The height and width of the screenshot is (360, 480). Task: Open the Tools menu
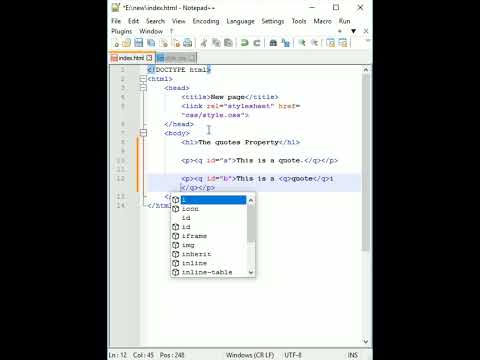[x=299, y=21]
